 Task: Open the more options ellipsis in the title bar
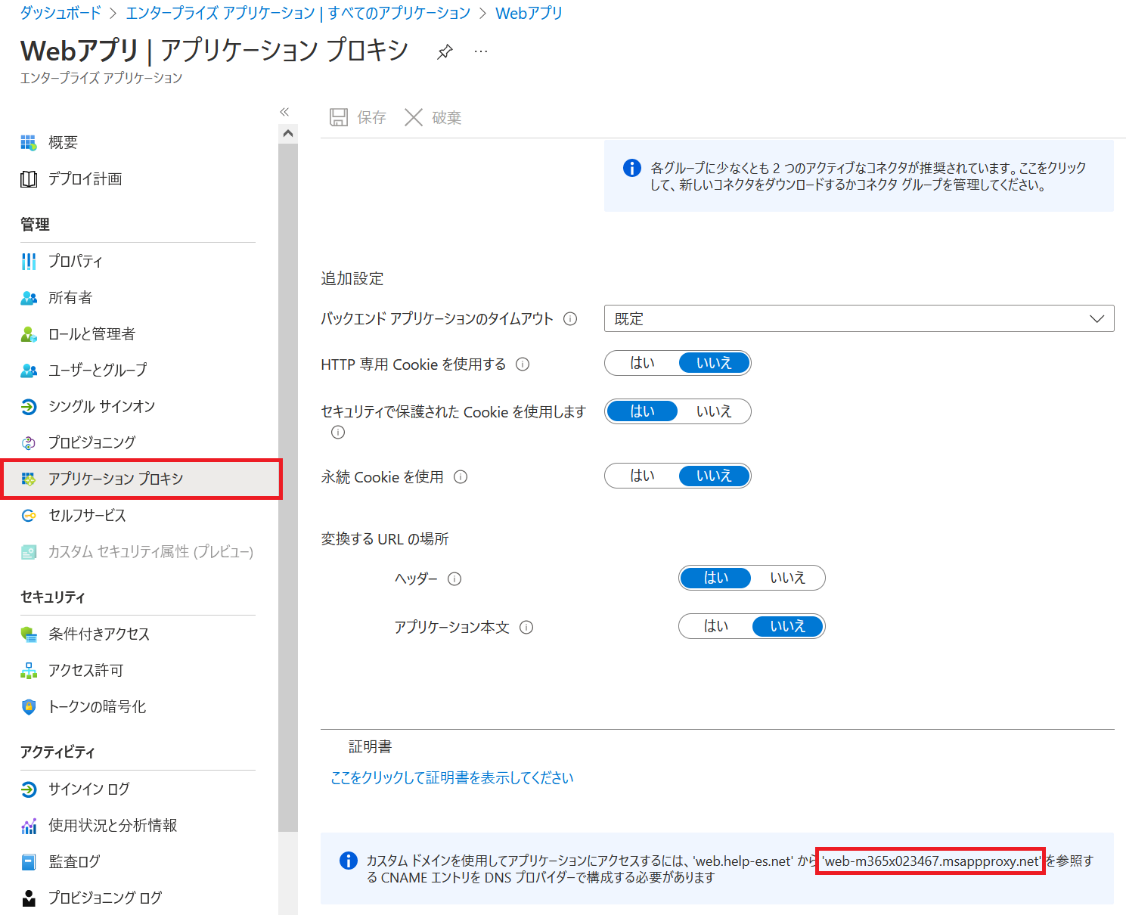[481, 52]
